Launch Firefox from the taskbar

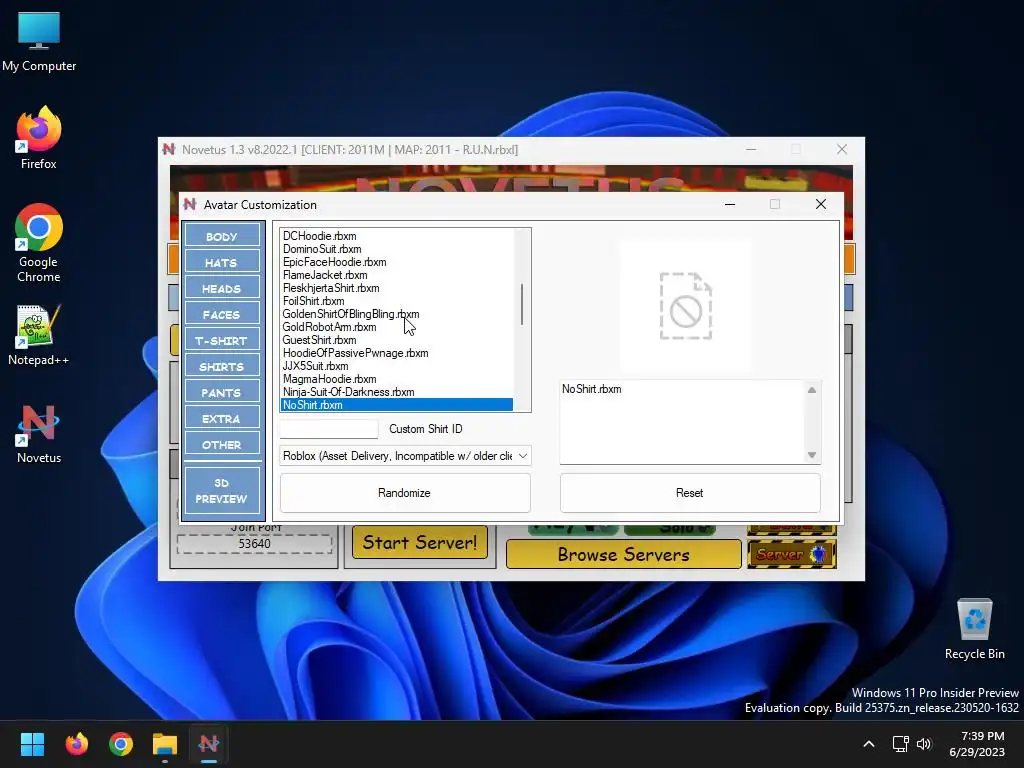(x=76, y=744)
